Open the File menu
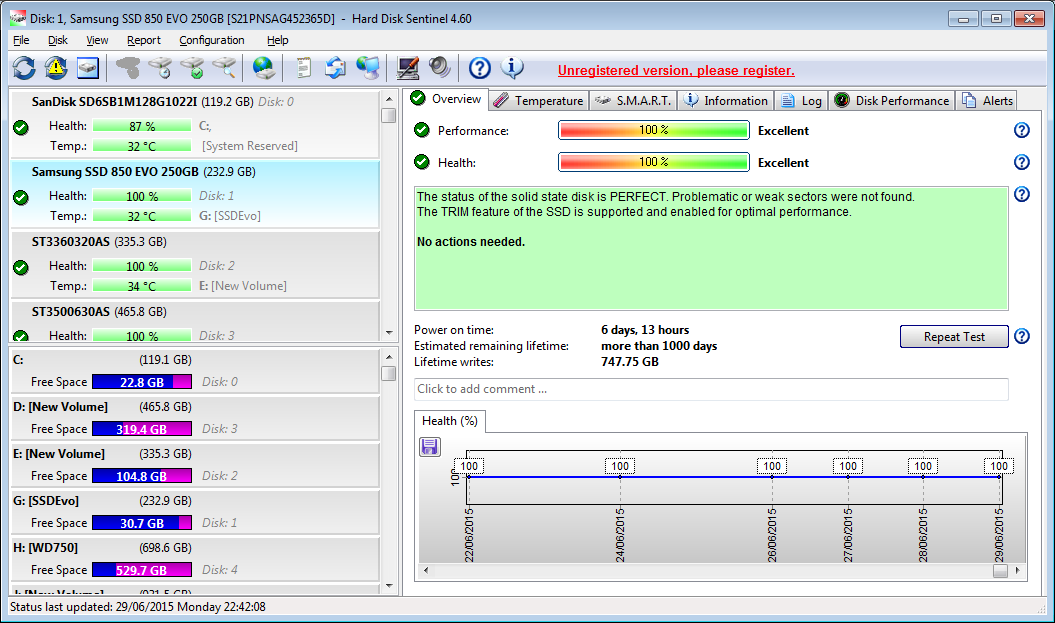Screen dimensions: 1055x623 pos(21,40)
